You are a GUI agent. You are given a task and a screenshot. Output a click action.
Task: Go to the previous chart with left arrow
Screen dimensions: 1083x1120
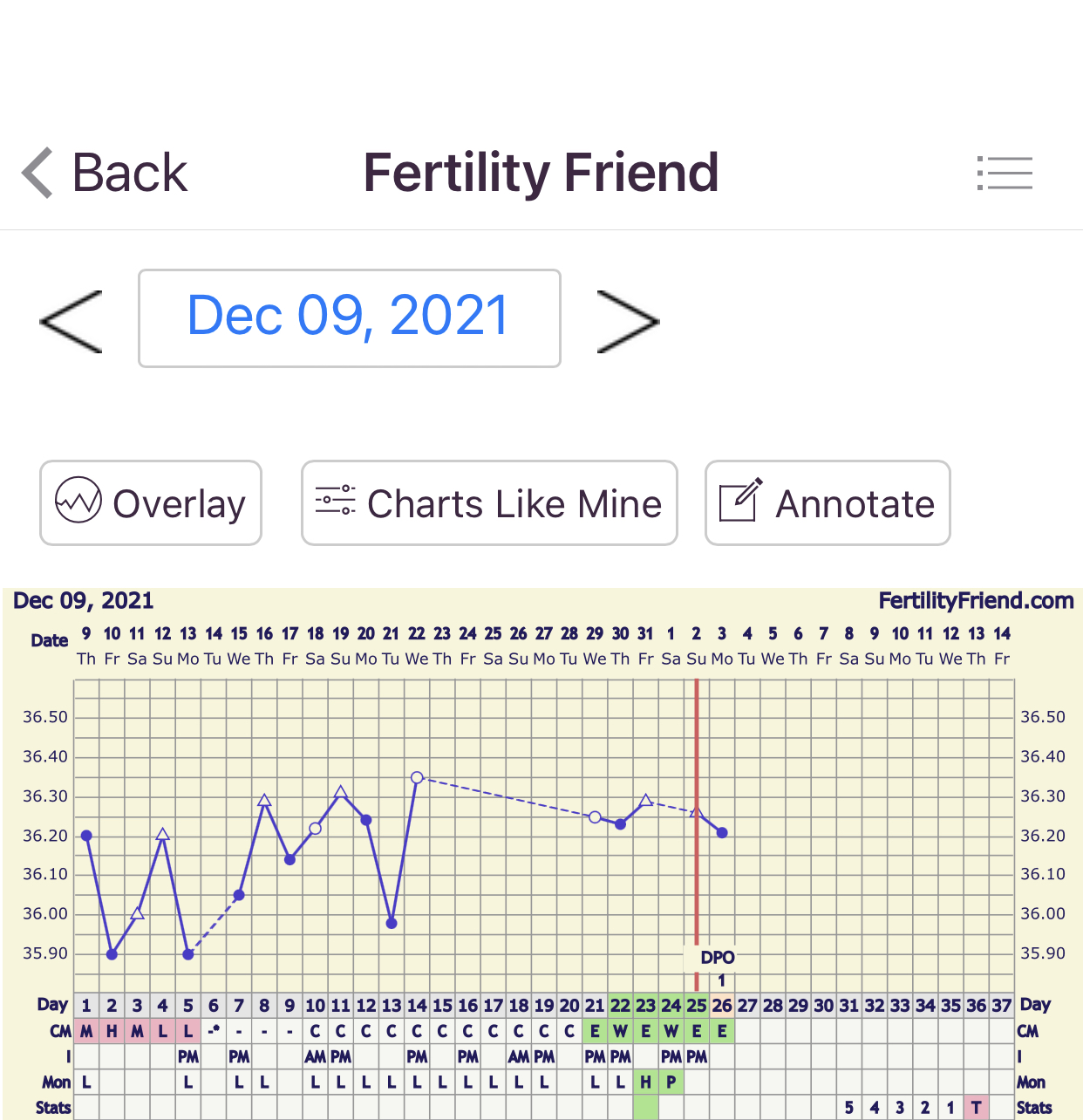point(72,321)
